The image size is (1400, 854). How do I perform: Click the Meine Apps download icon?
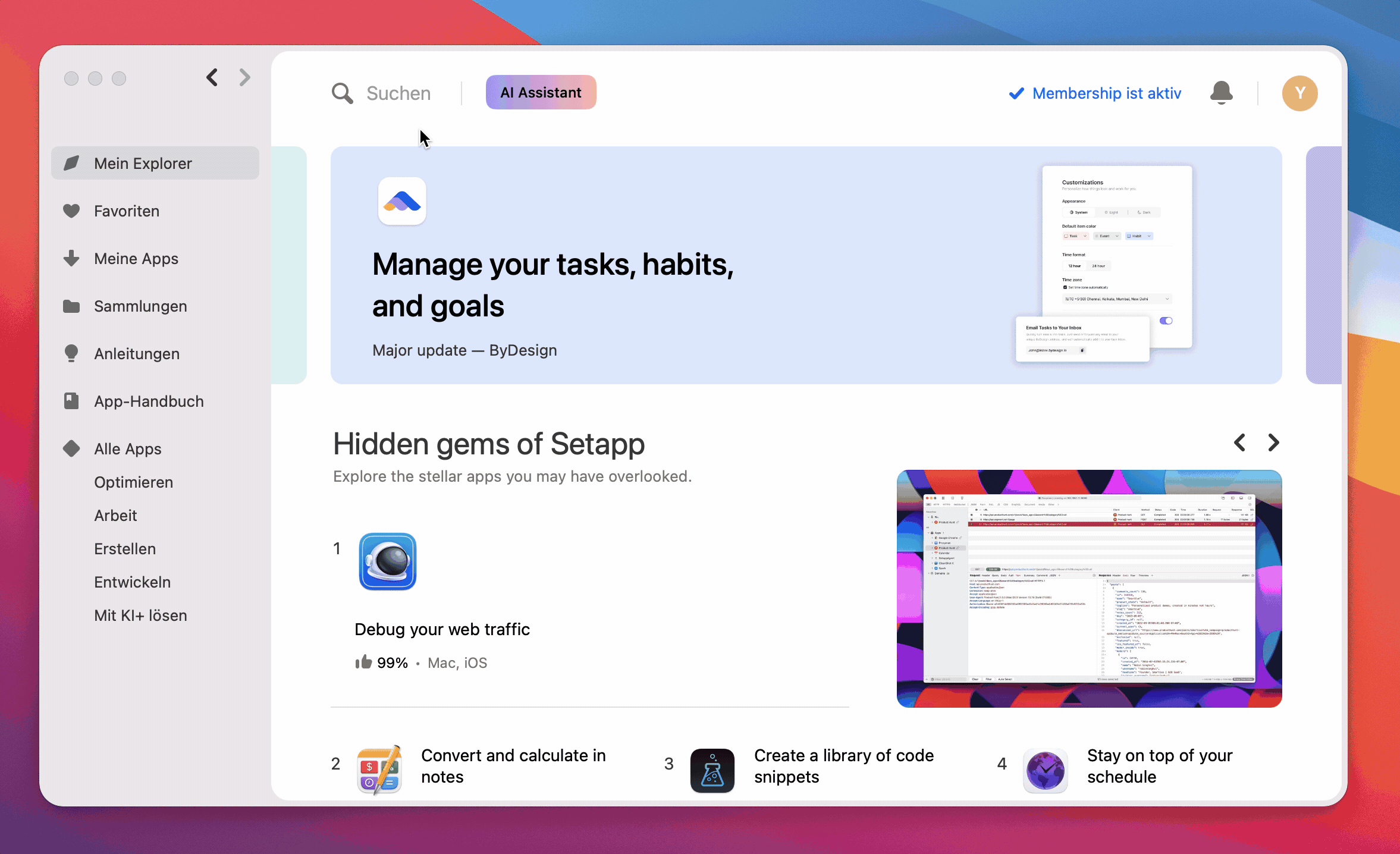[x=71, y=258]
